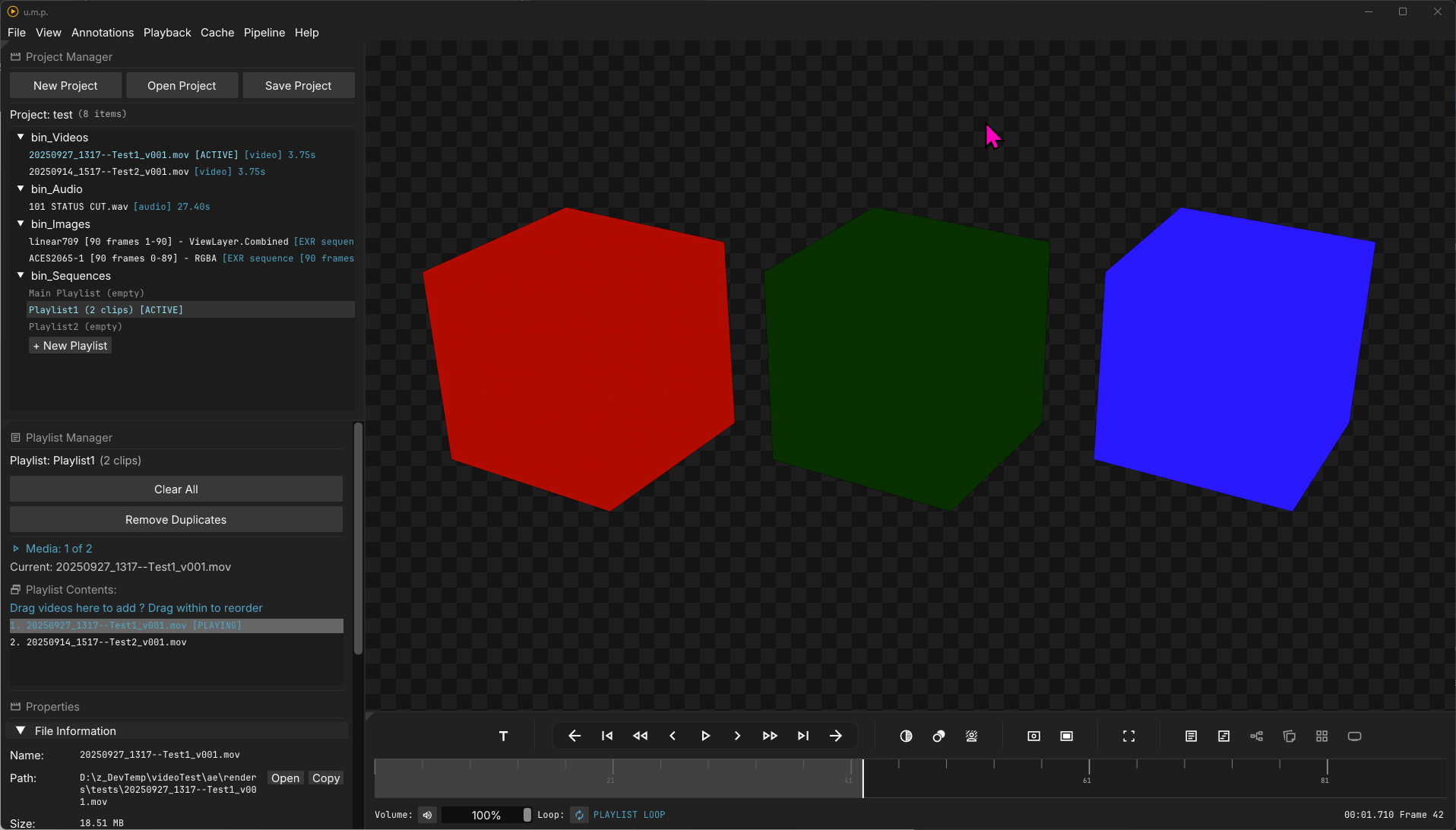Click the fast forward double-arrow icon
1456x830 pixels.
(770, 736)
